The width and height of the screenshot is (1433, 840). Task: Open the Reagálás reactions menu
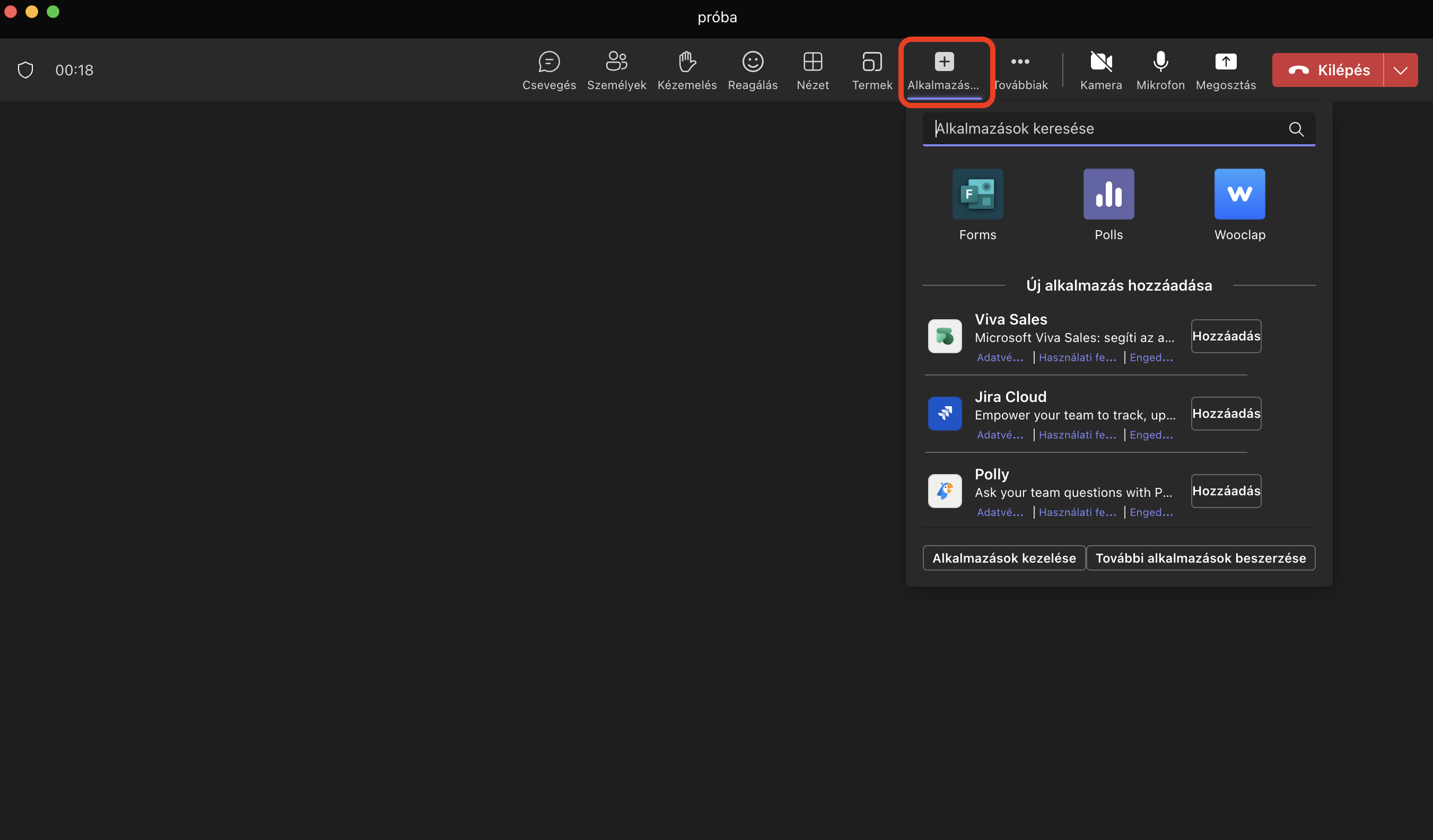click(x=753, y=71)
